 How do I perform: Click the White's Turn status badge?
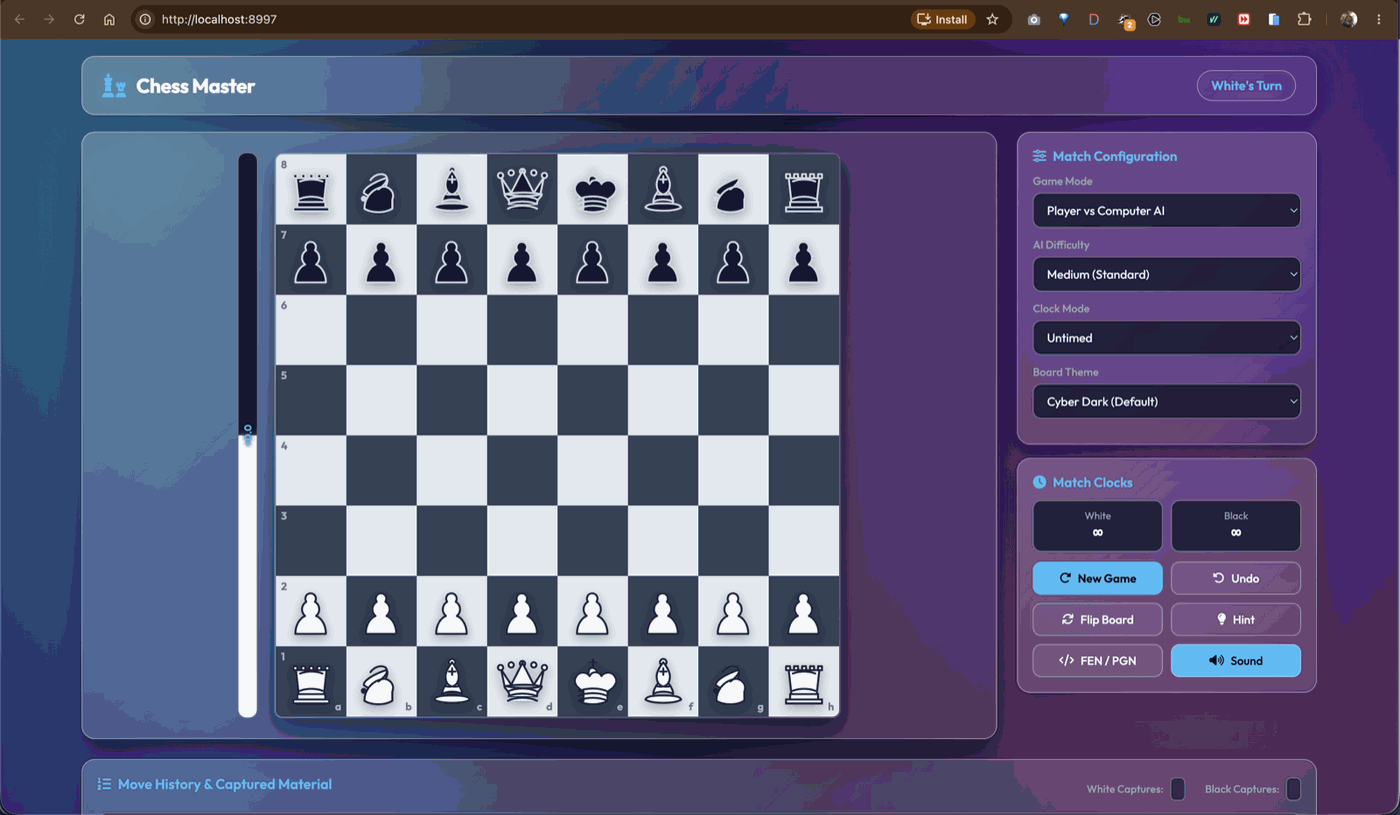(1246, 86)
